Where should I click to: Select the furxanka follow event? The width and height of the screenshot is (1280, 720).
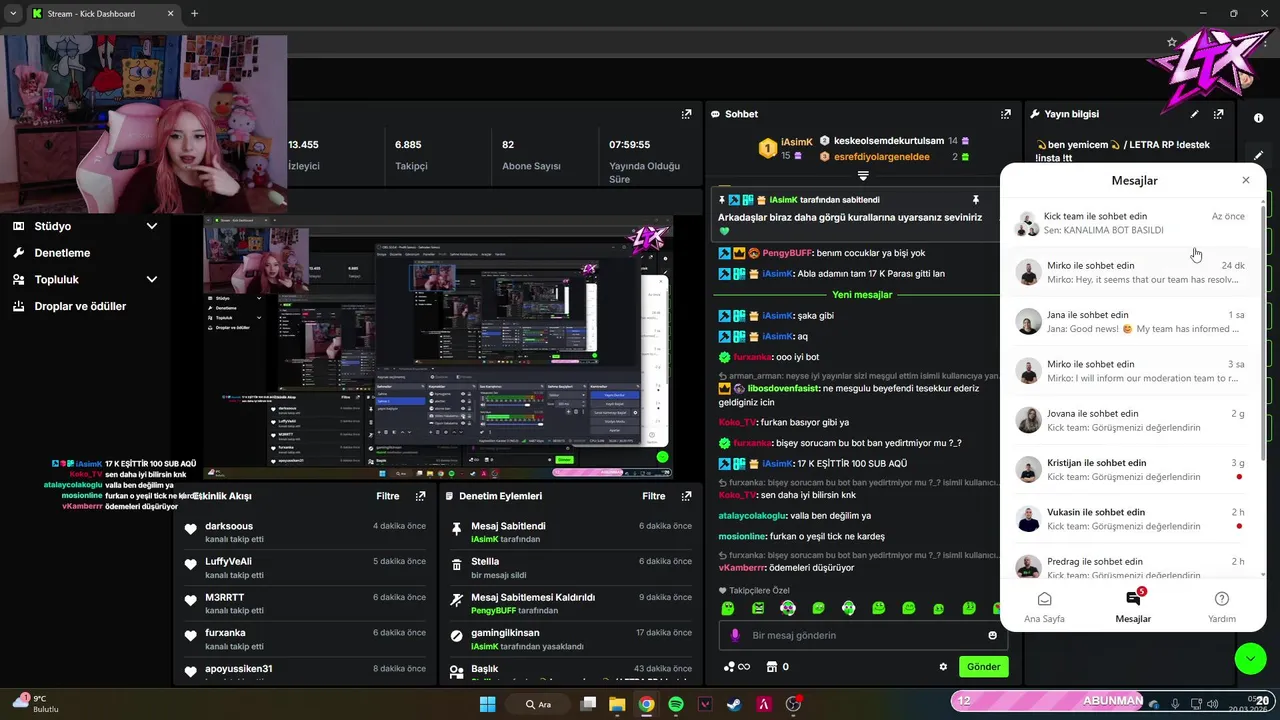pyautogui.click(x=305, y=639)
